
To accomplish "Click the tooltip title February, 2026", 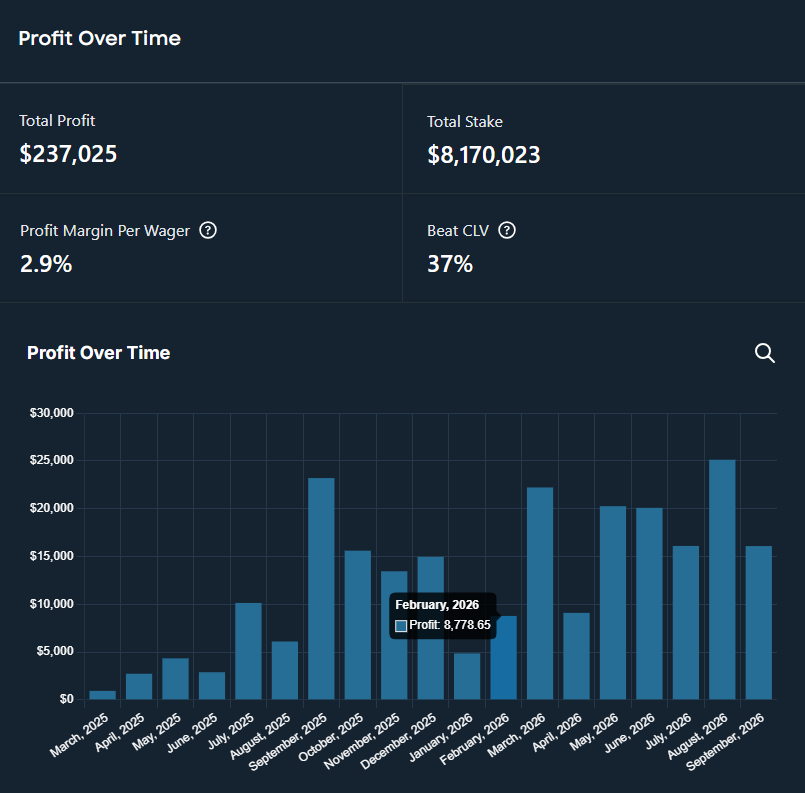I will 437,605.
